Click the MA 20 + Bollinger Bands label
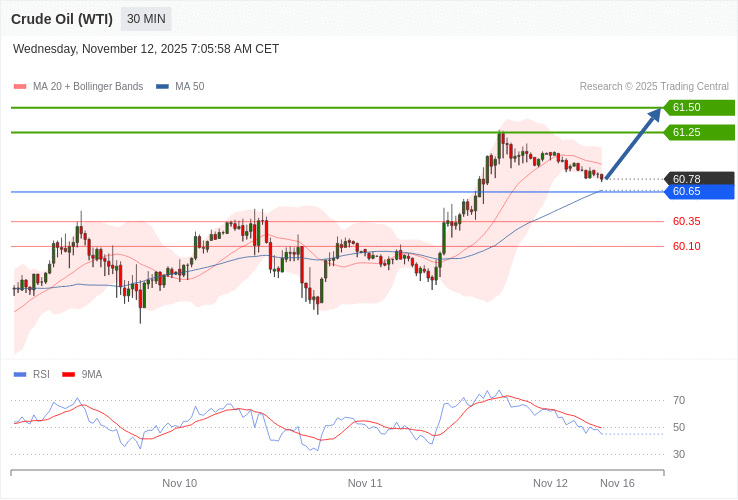Screen dimensions: 738x500 click(88, 87)
